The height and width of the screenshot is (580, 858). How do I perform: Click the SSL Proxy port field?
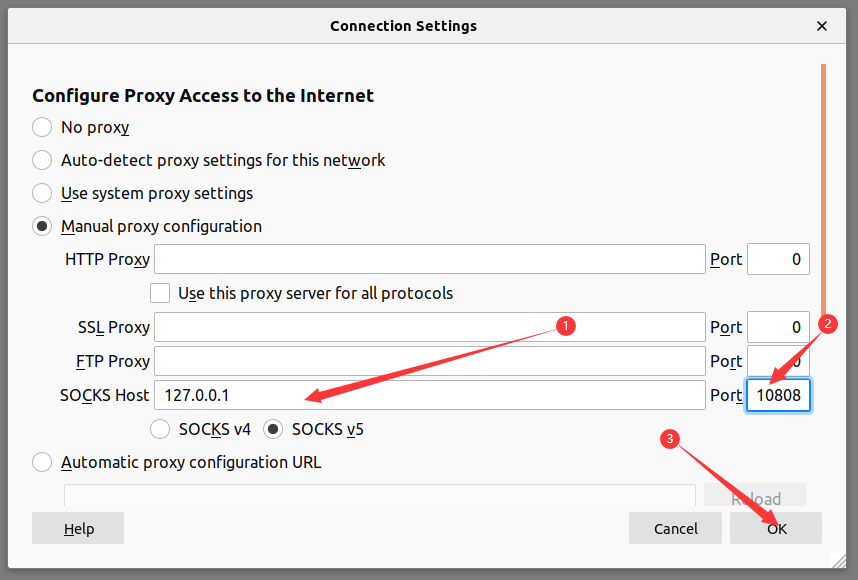point(778,327)
